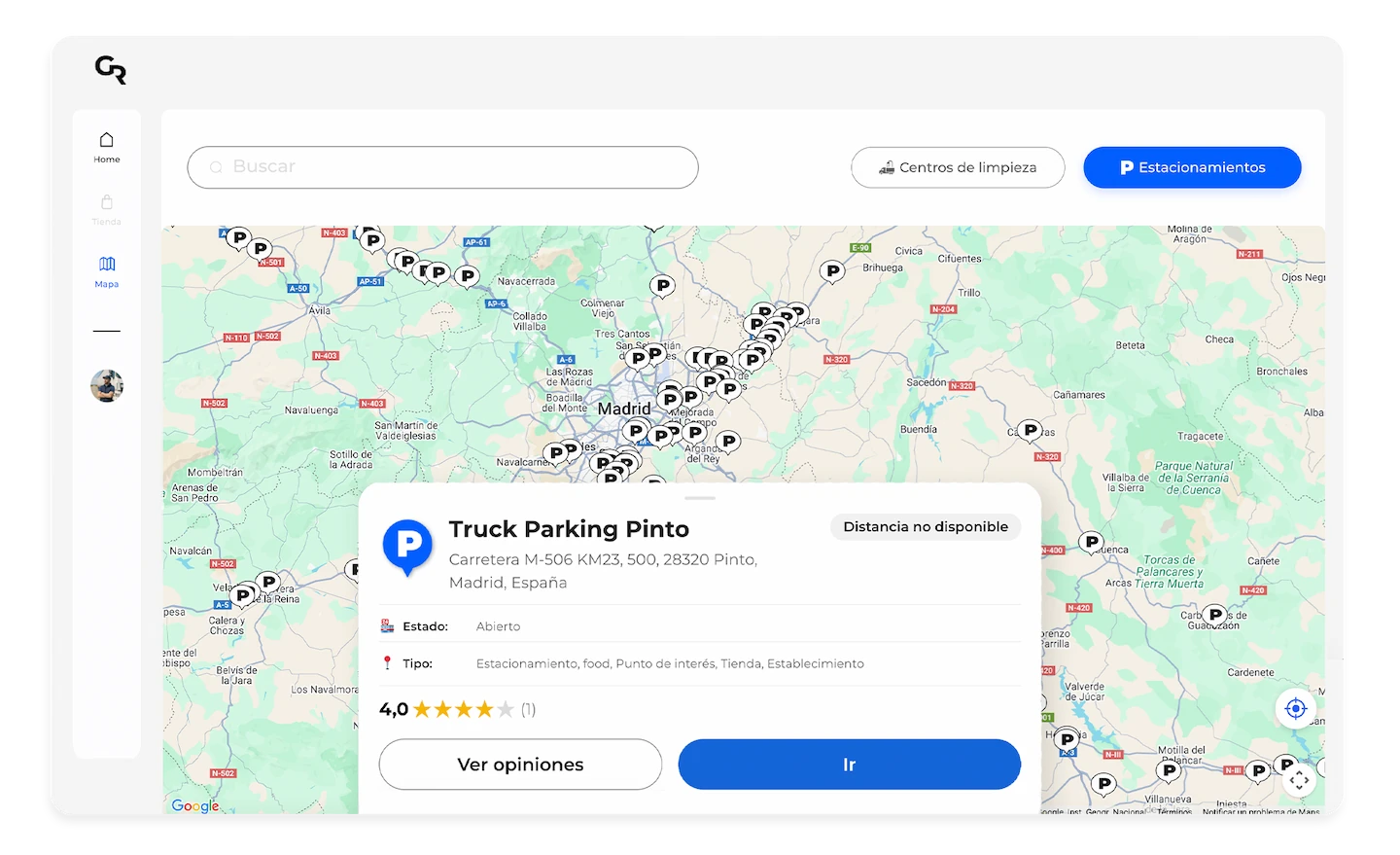Select parking marker near Cañamares
This screenshot has width=1400, height=855.
tap(1030, 429)
